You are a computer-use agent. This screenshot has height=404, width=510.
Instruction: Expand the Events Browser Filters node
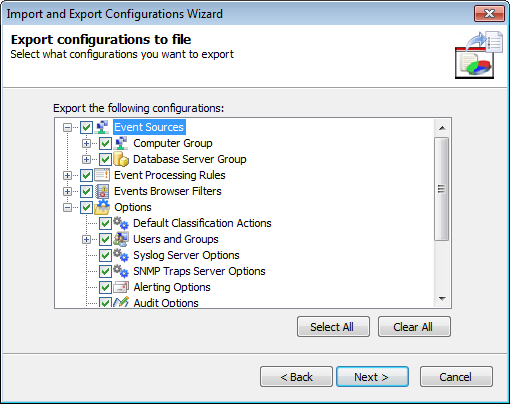tap(67, 191)
